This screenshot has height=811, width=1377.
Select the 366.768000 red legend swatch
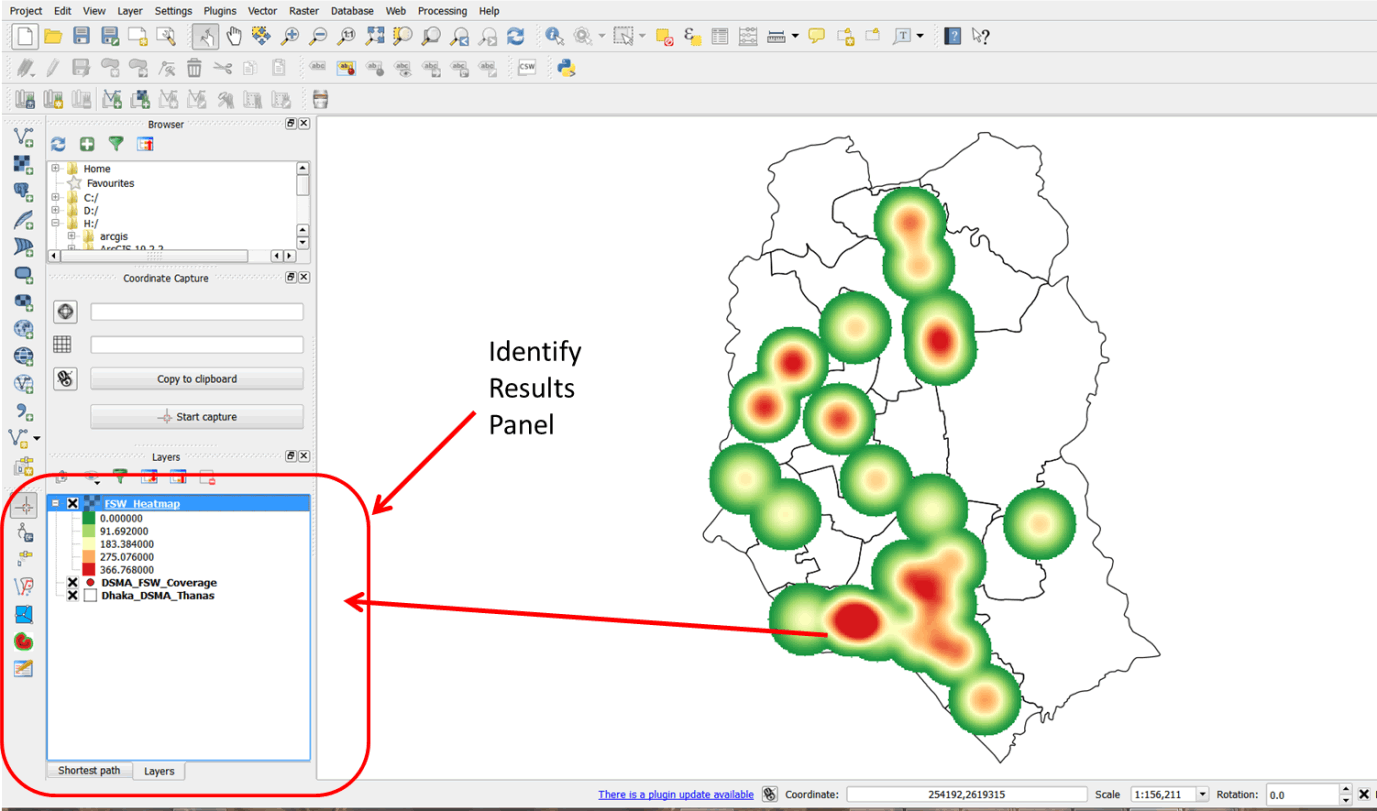(x=88, y=569)
